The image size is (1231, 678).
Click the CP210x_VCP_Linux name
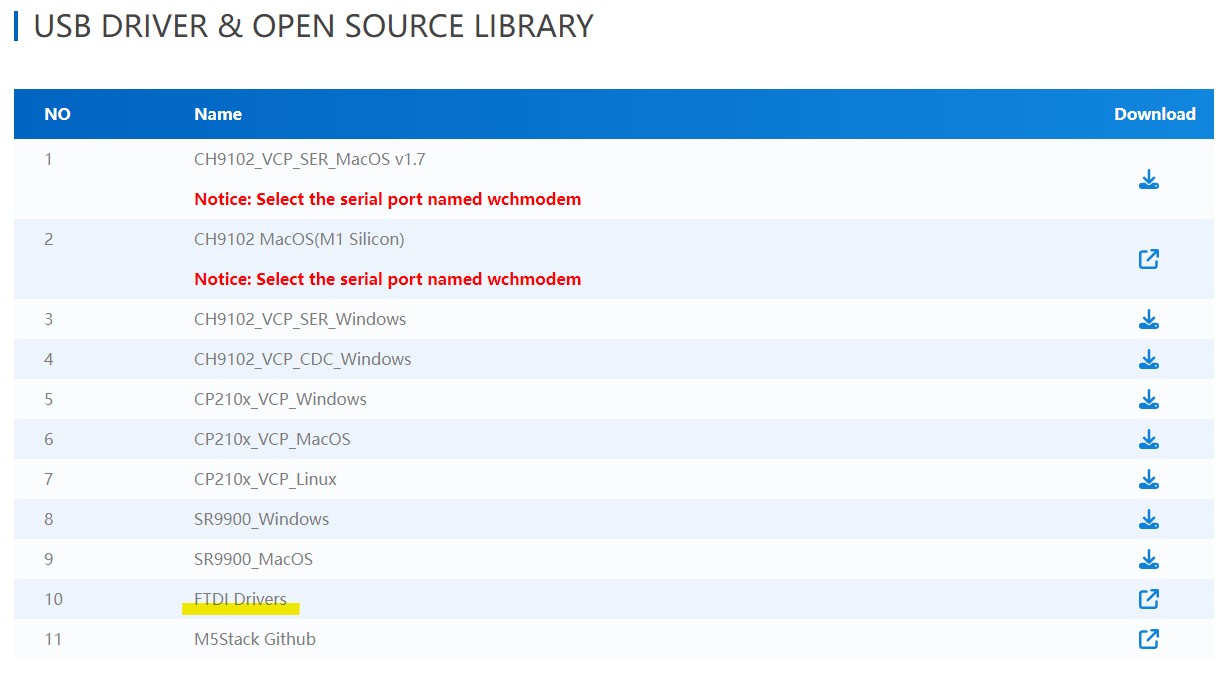point(265,479)
